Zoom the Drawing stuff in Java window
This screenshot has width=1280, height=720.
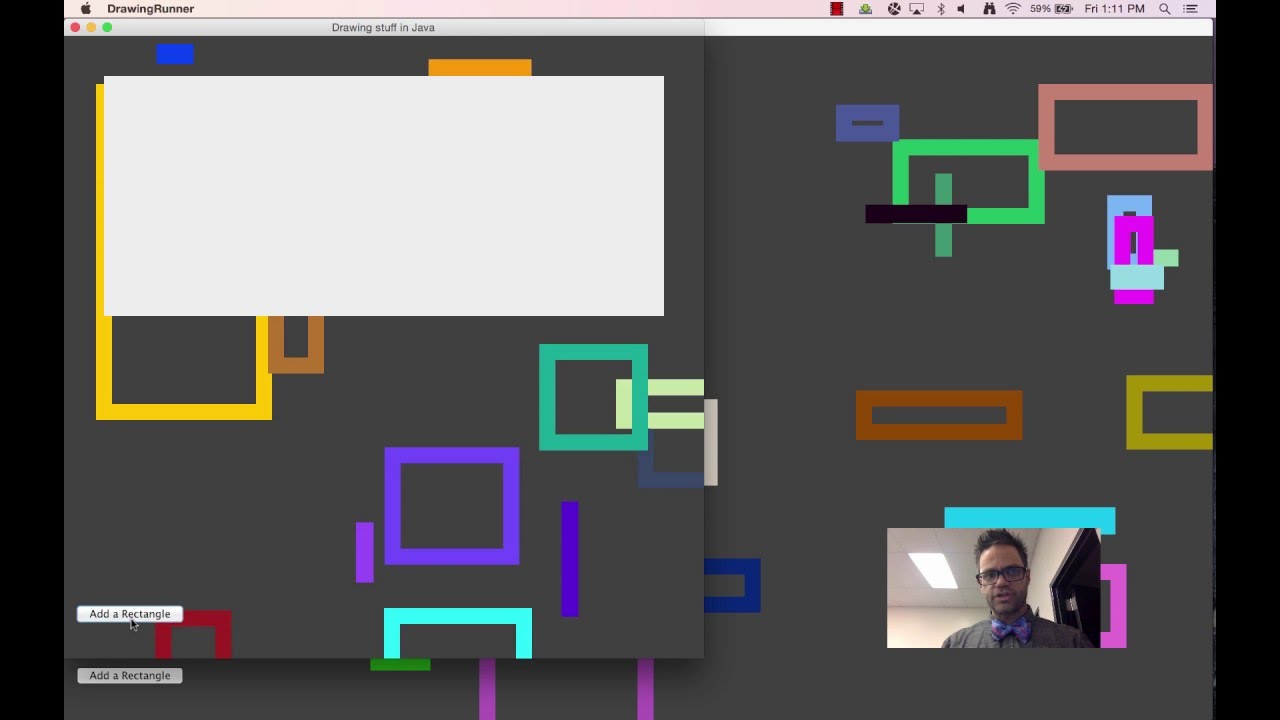107,28
